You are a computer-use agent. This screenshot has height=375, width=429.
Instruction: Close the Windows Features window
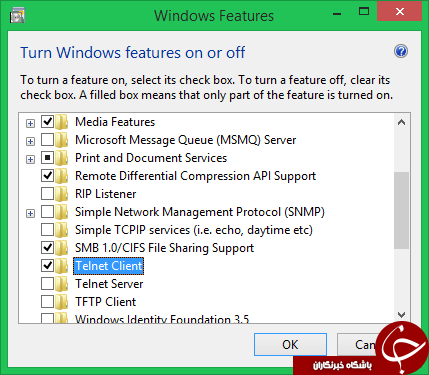[400, 12]
